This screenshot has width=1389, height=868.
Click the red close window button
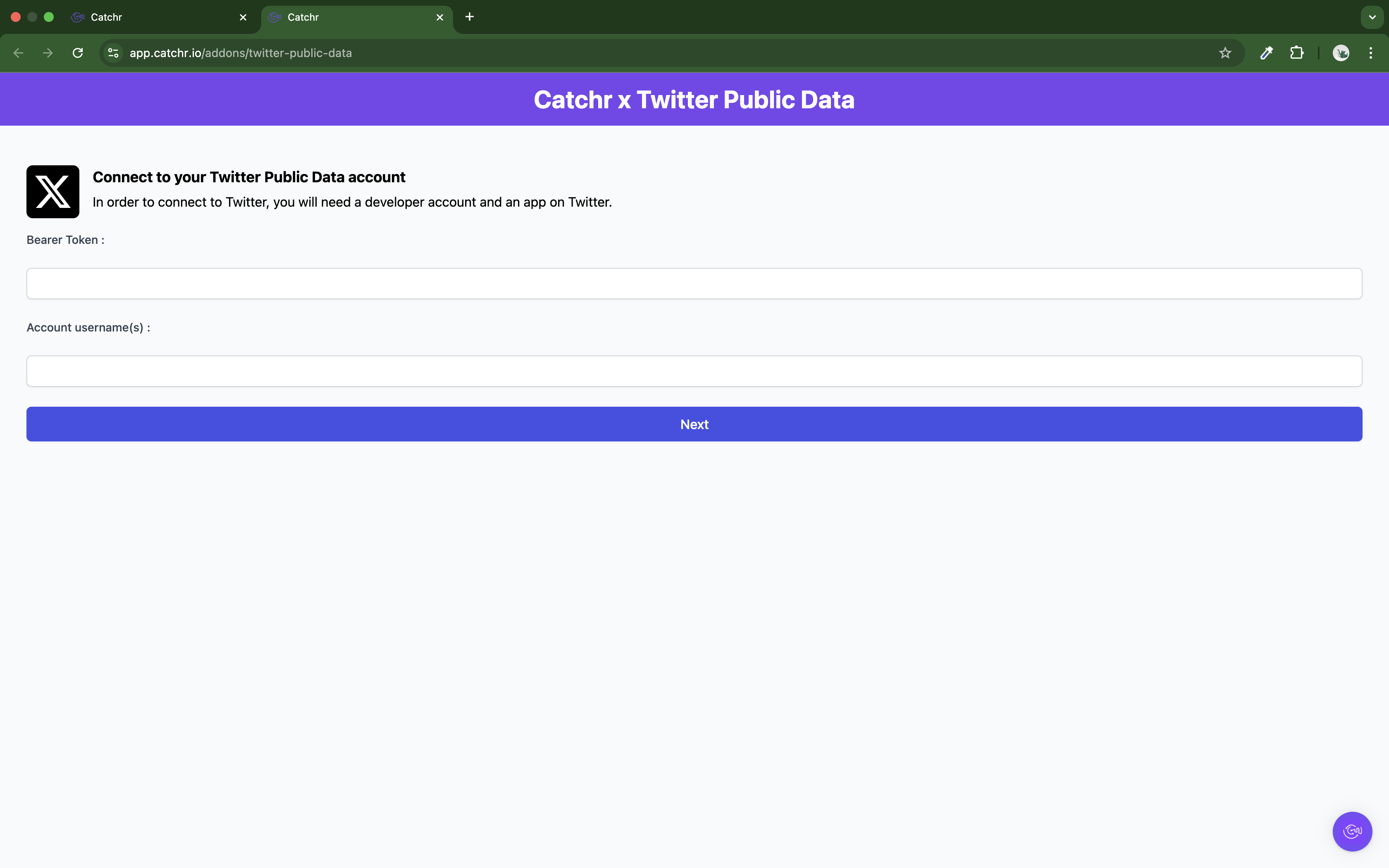pyautogui.click(x=16, y=17)
